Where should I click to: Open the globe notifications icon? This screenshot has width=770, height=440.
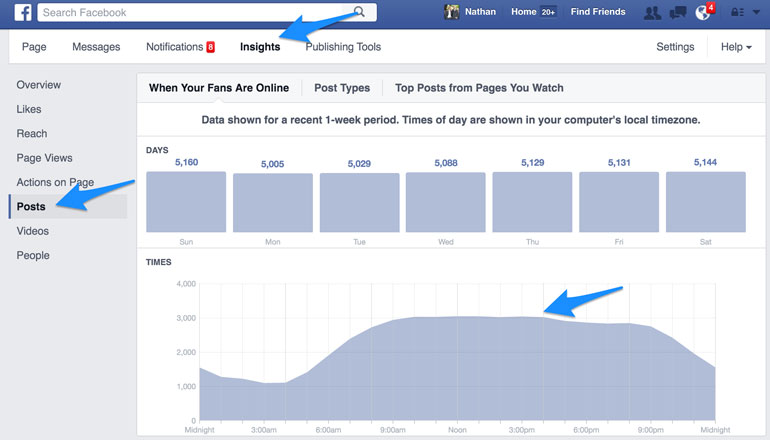coord(703,13)
